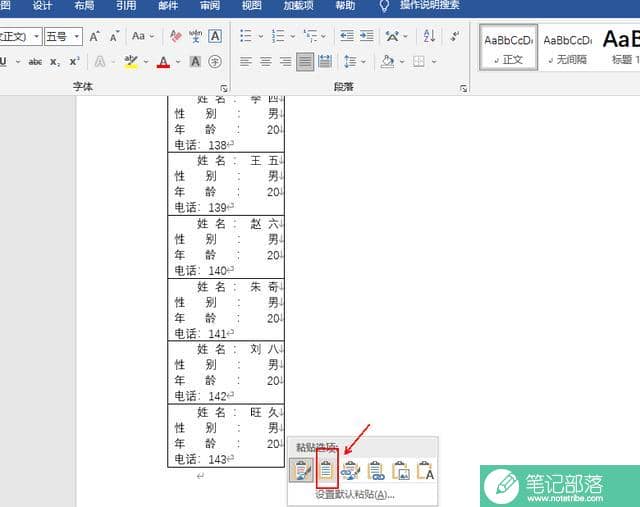Screen dimensions: 640x507
Task: Toggle underline formatting
Action: pos(3,62)
